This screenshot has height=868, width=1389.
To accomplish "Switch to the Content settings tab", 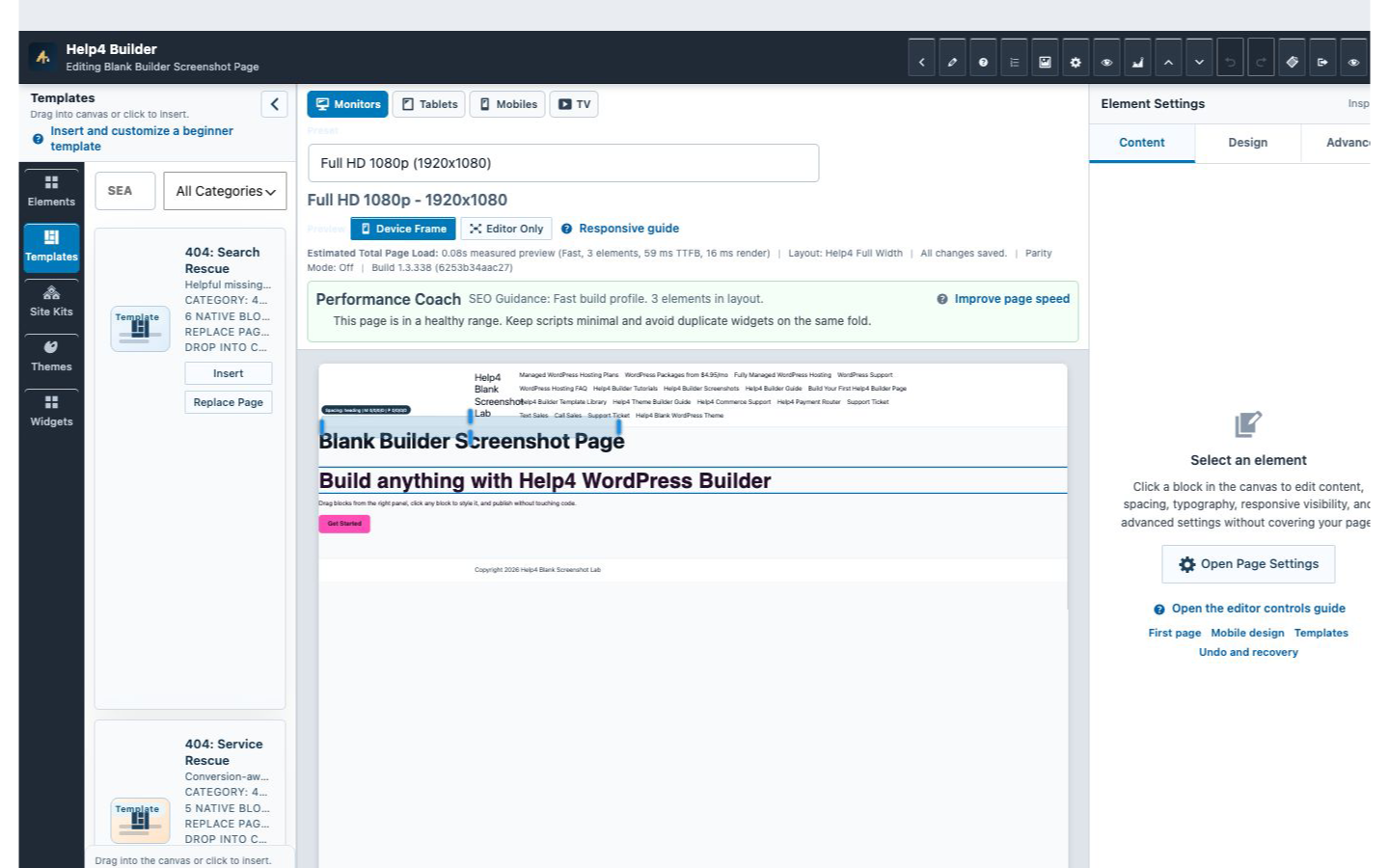I will coord(1142,143).
